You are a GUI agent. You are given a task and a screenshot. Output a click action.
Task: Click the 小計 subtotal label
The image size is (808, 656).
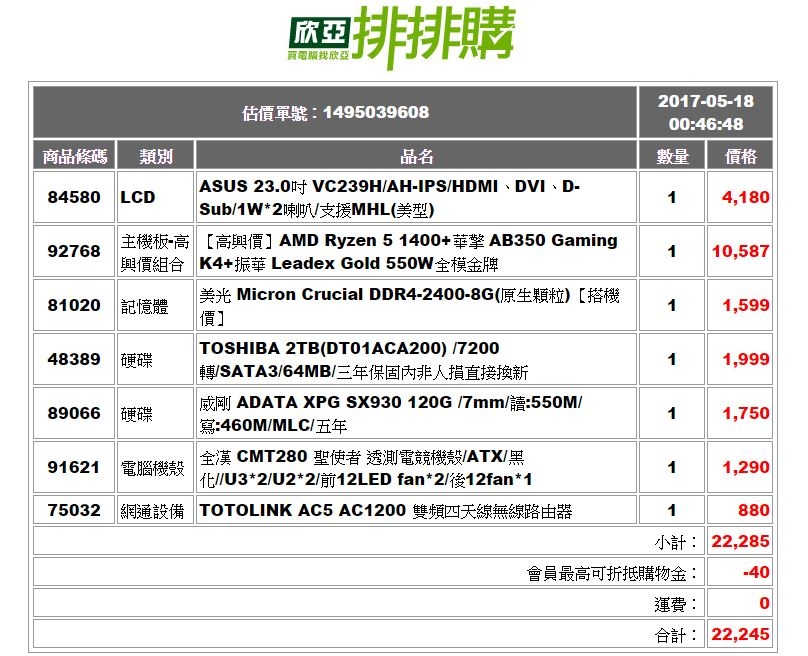(x=676, y=542)
